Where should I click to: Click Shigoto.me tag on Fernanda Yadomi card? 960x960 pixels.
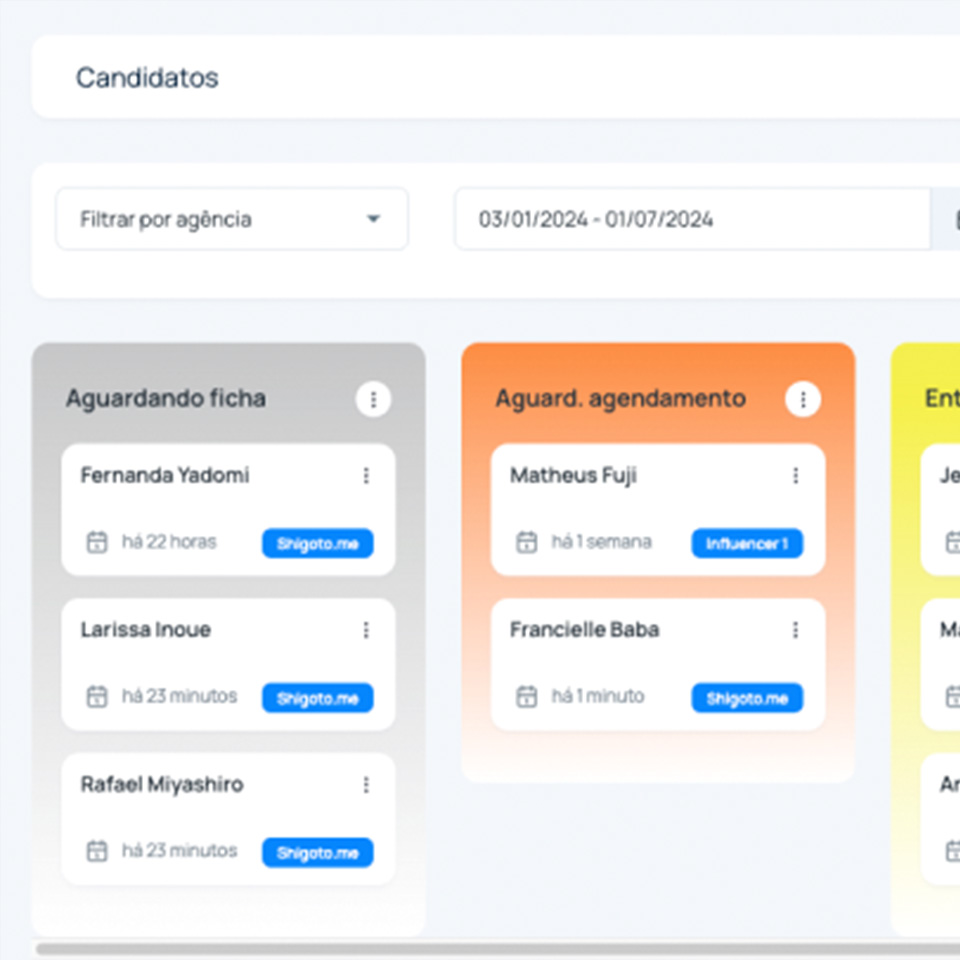pos(318,544)
